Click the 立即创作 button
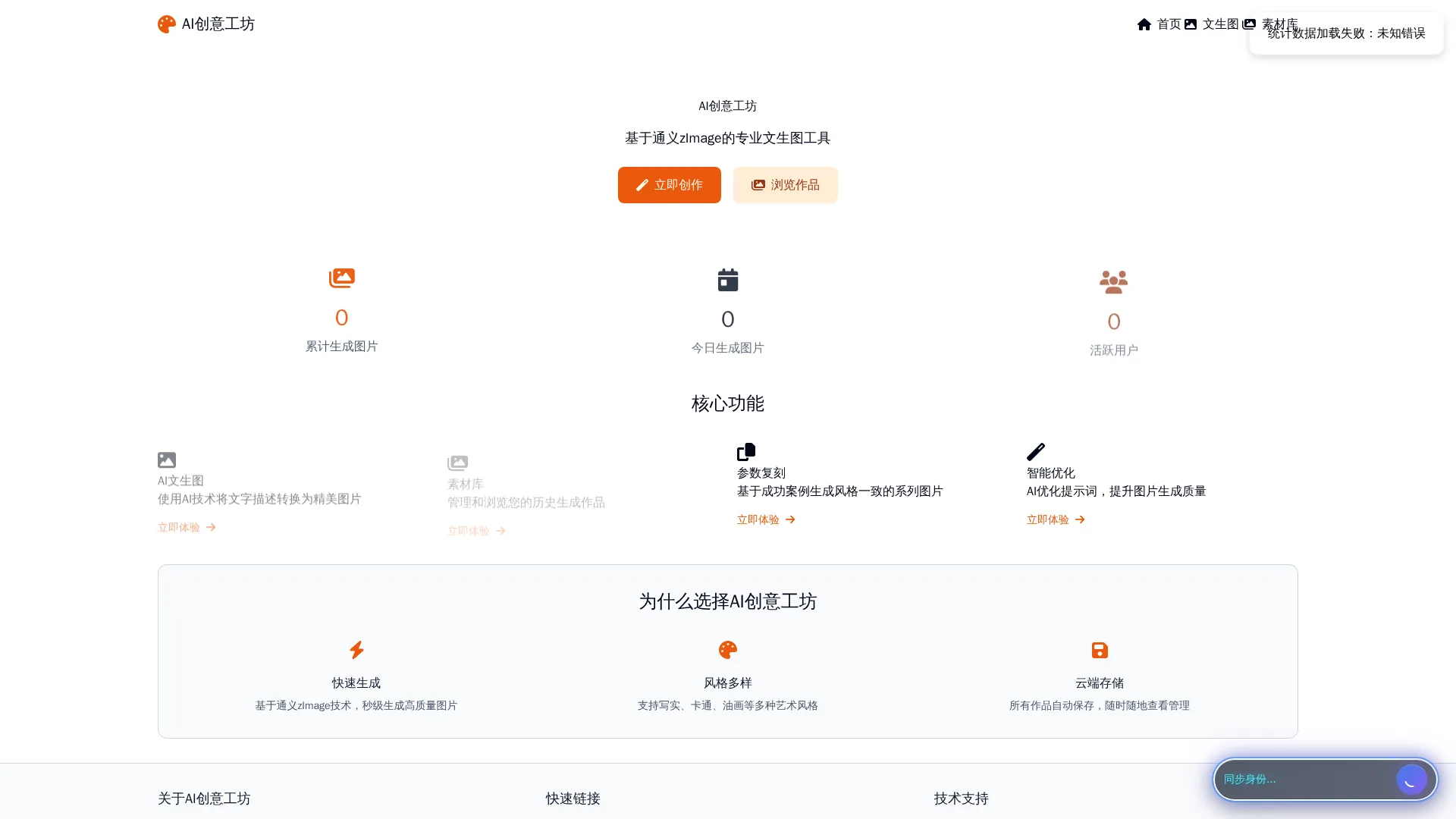1456x819 pixels. [668, 184]
